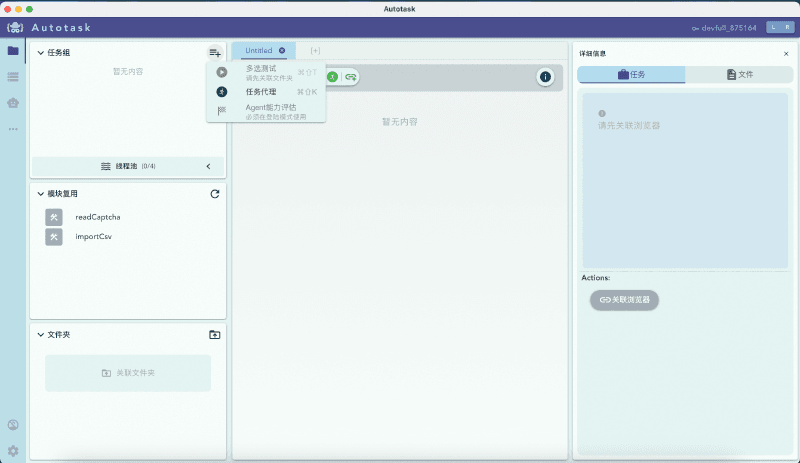Open the robot agent sidebar icon
The height and width of the screenshot is (463, 800).
coord(13,102)
